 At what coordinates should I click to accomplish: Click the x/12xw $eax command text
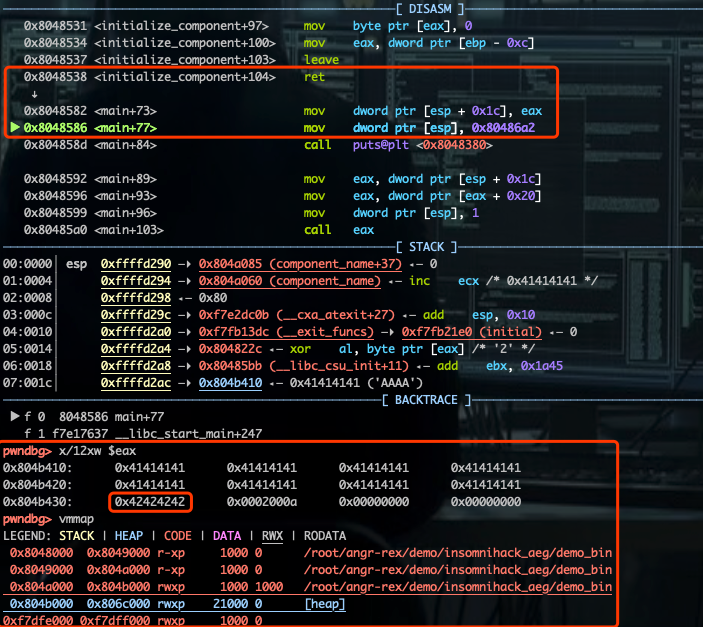(97, 451)
